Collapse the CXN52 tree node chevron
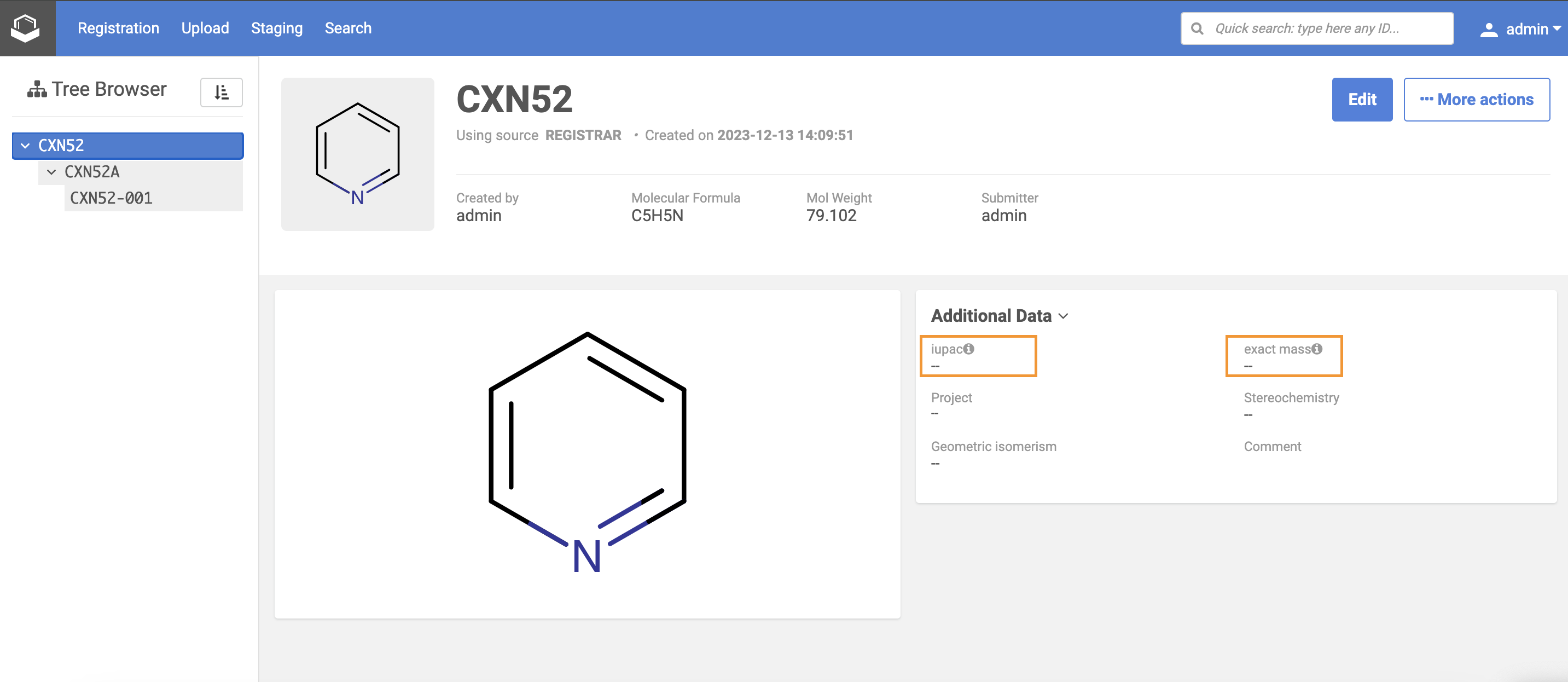1568x682 pixels. (26, 146)
